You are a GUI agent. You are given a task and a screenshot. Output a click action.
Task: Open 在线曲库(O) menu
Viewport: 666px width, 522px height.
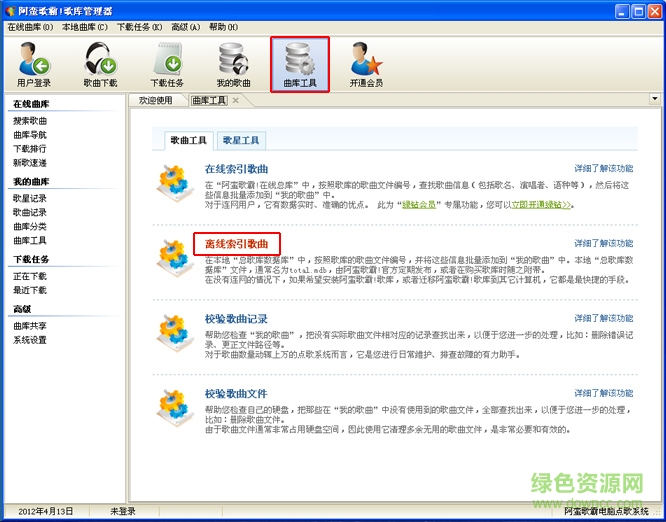(x=30, y=27)
